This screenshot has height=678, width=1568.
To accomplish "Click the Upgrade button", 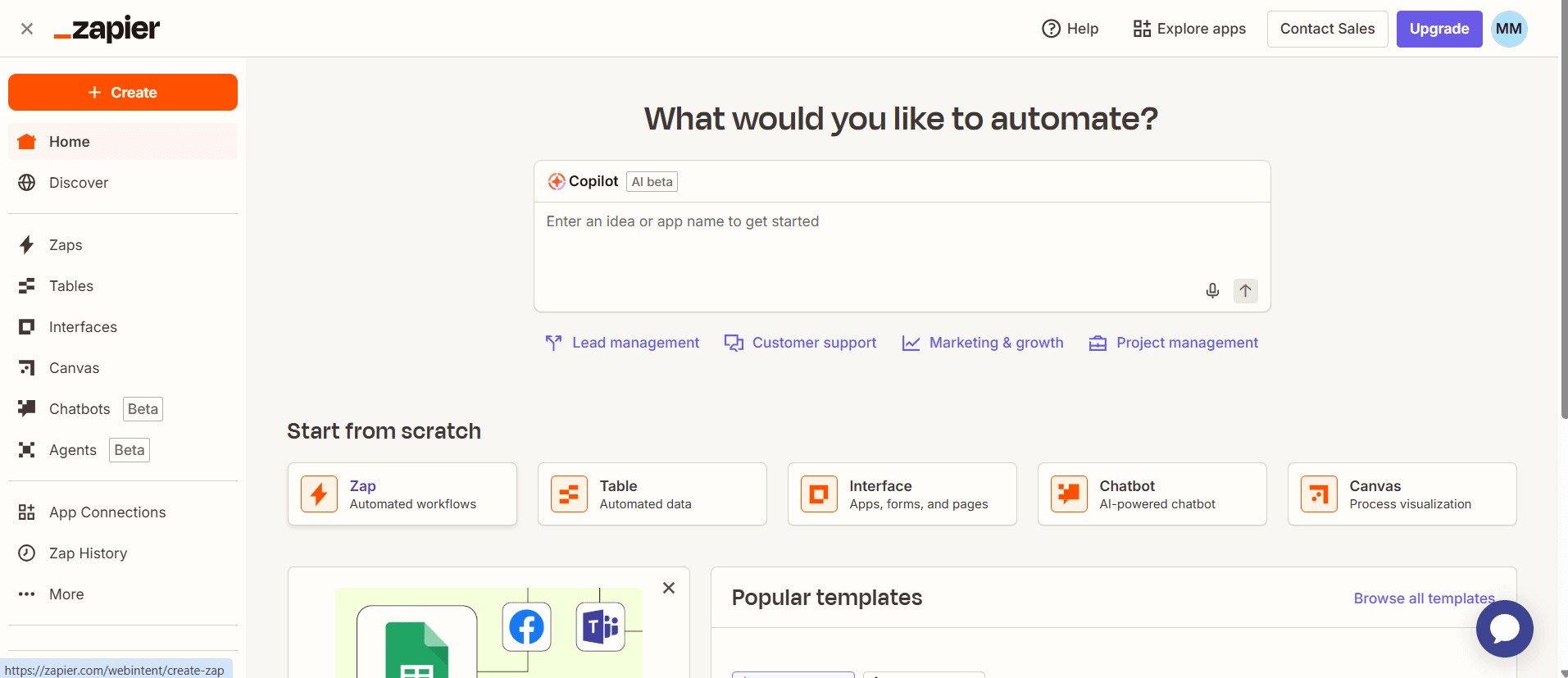I will click(1438, 29).
